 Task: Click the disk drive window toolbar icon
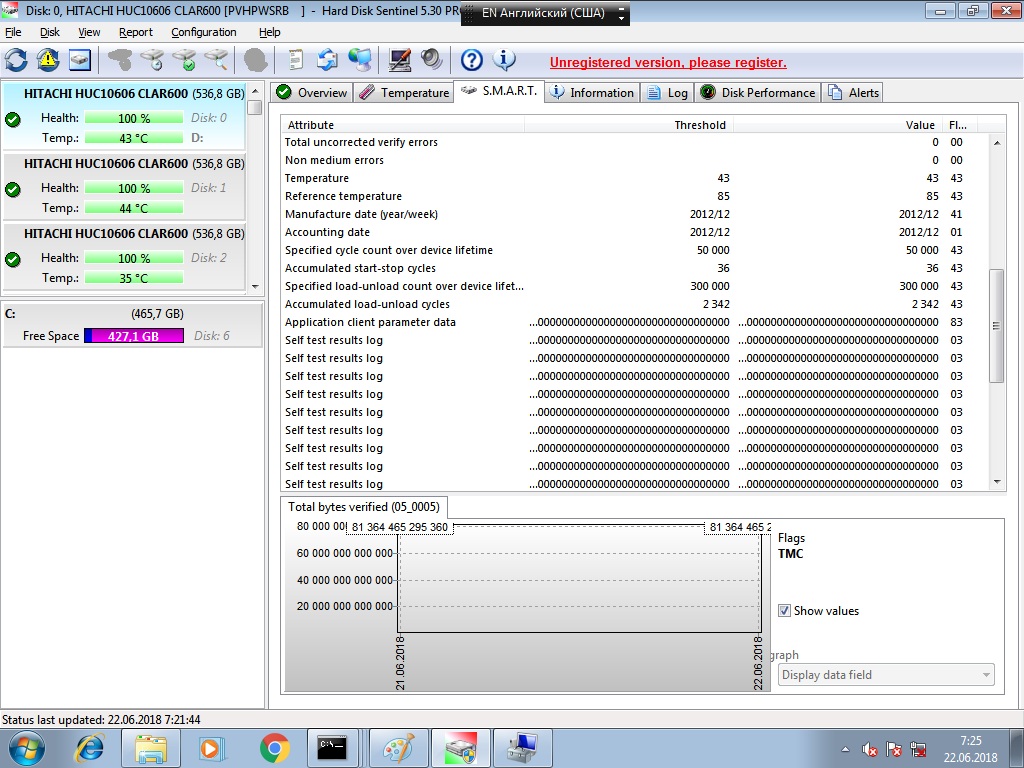point(79,60)
